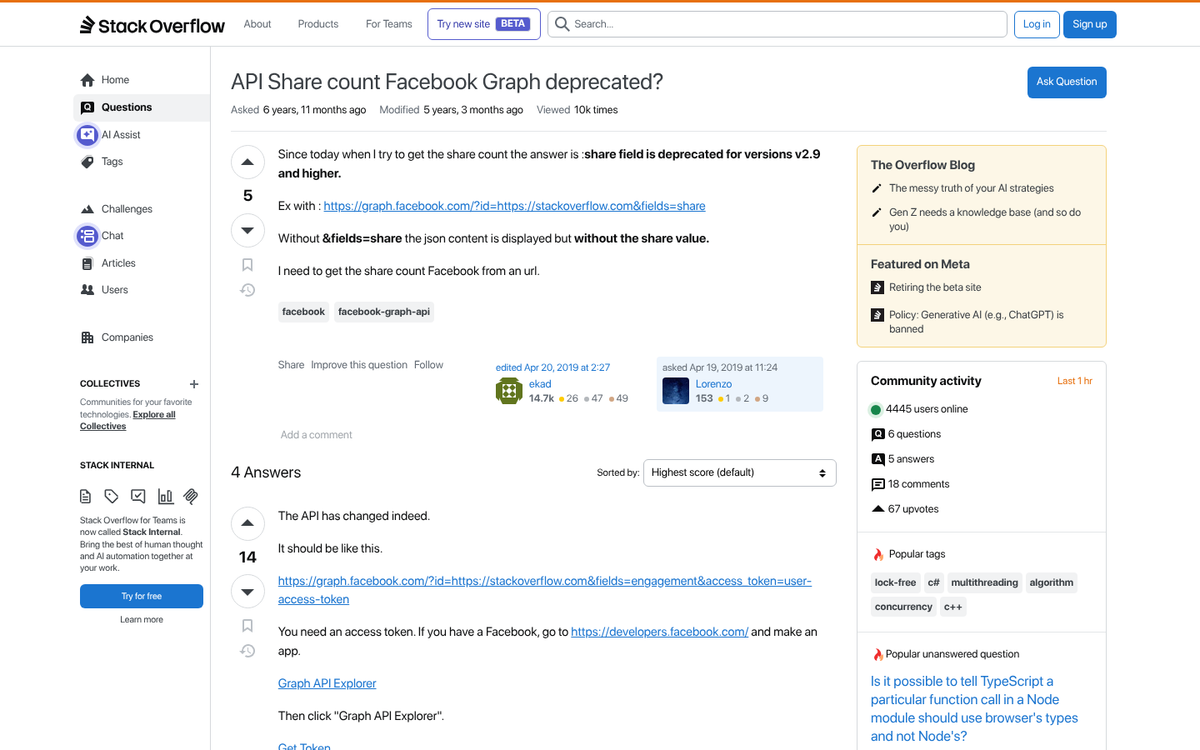Image resolution: width=1200 pixels, height=750 pixels.
Task: Downvote the top answer
Action: pyautogui.click(x=247, y=591)
